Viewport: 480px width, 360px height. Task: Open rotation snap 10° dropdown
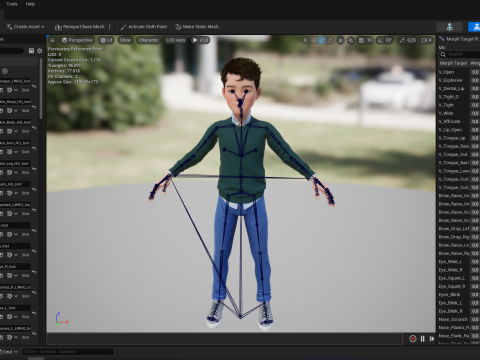pyautogui.click(x=389, y=40)
